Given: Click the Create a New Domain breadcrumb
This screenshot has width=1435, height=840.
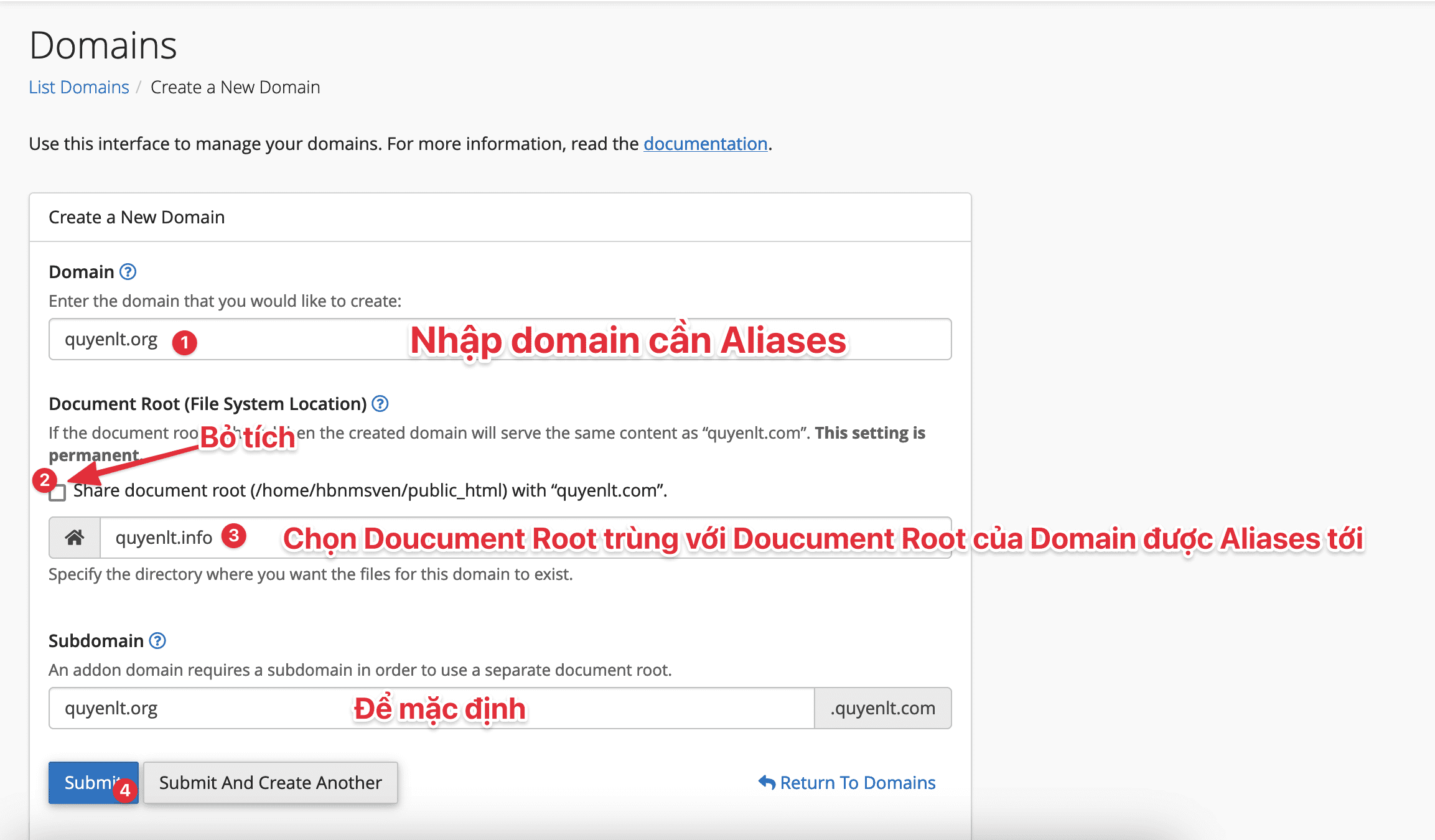Looking at the screenshot, I should [235, 87].
